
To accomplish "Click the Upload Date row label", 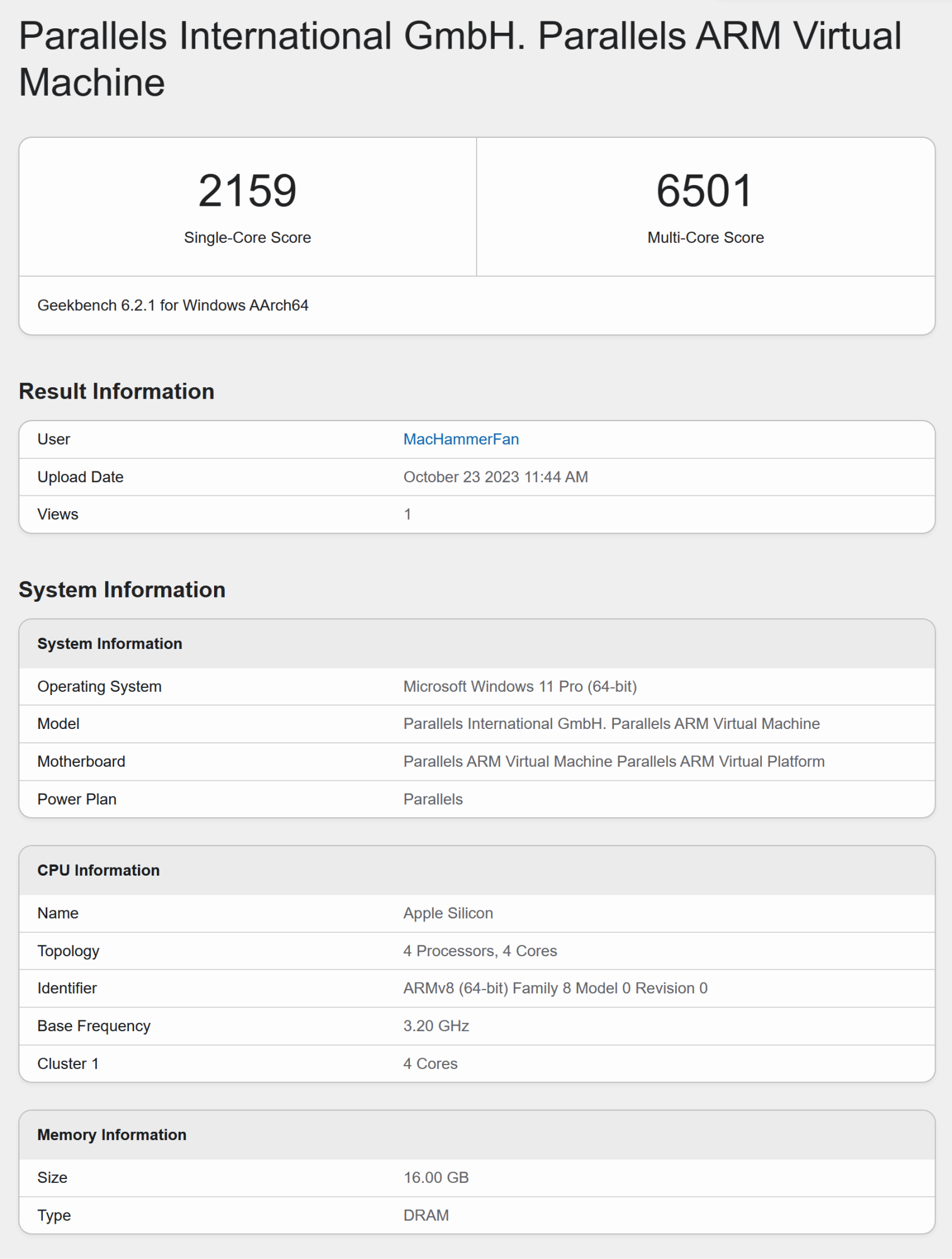I will pos(81,477).
